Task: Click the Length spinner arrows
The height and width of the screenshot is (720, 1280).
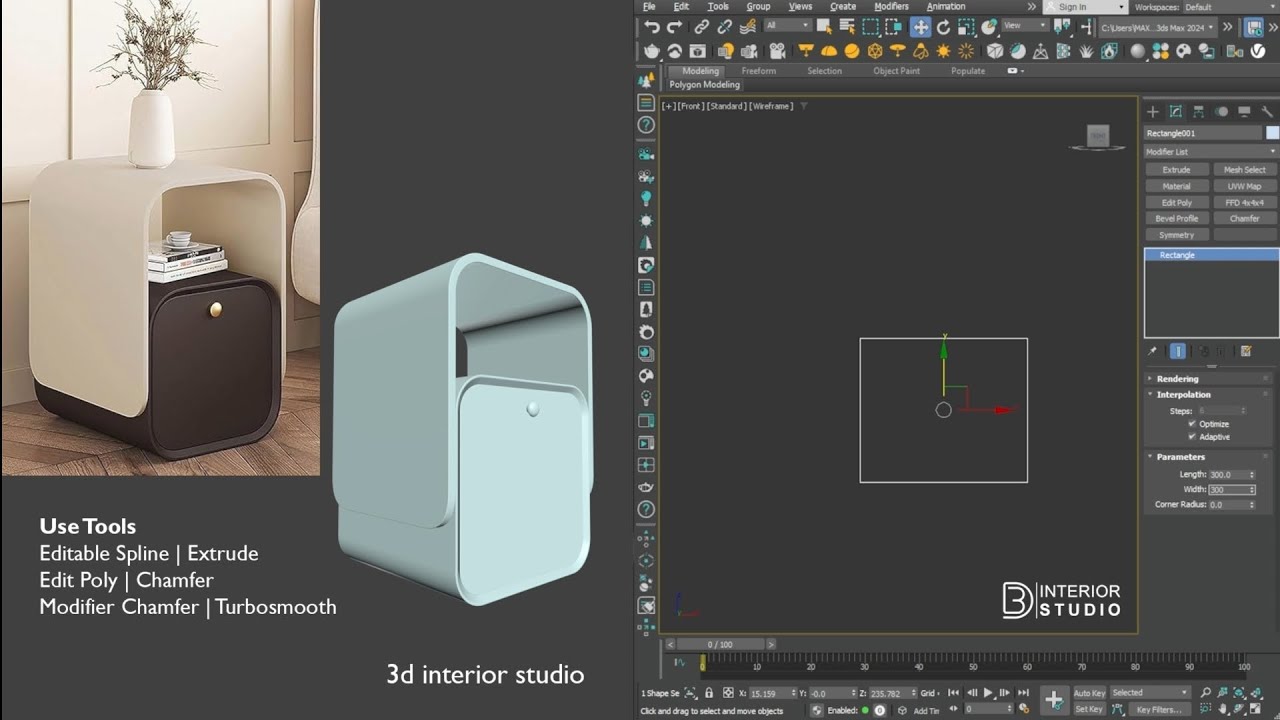Action: [x=1251, y=475]
